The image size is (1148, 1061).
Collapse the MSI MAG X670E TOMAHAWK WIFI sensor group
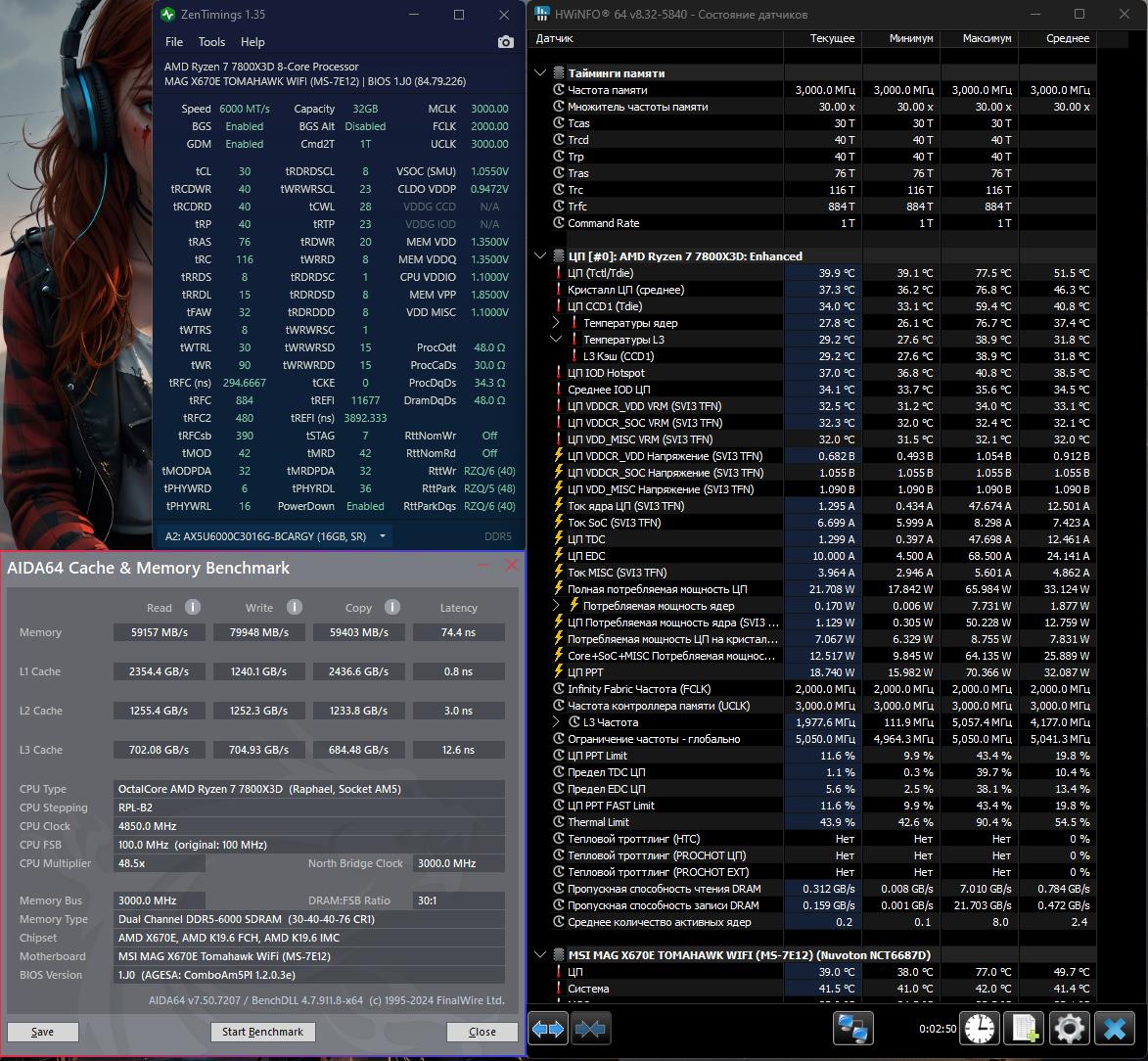click(540, 955)
